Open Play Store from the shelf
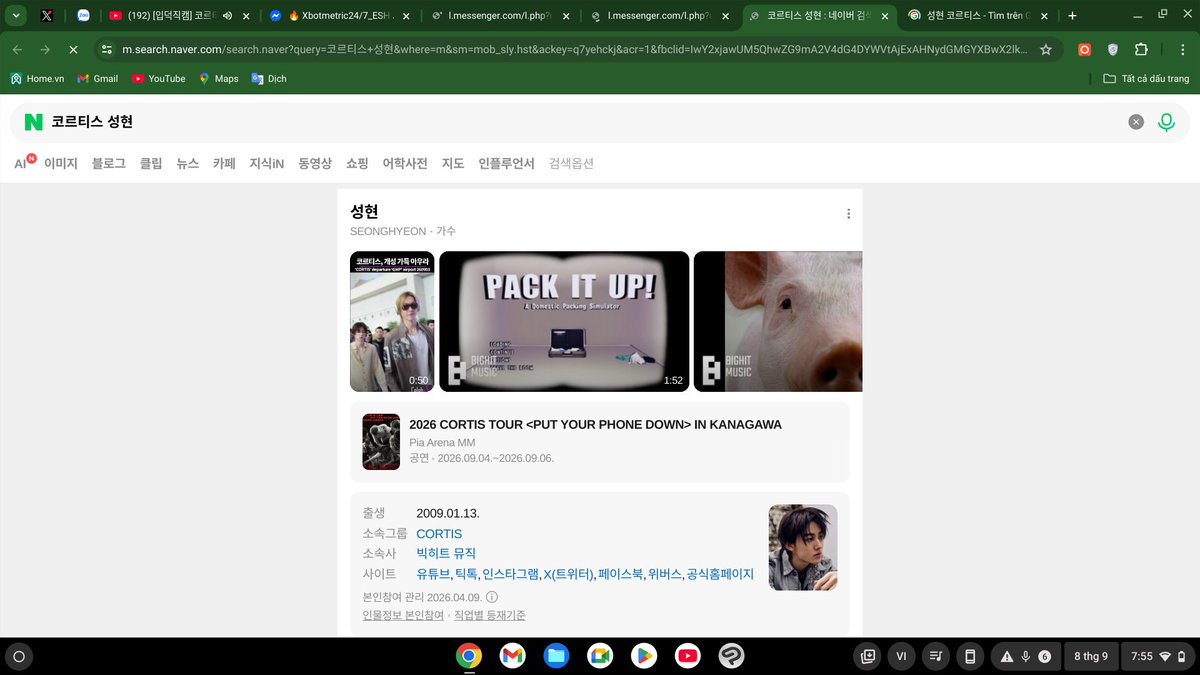The width and height of the screenshot is (1200, 675). (643, 656)
